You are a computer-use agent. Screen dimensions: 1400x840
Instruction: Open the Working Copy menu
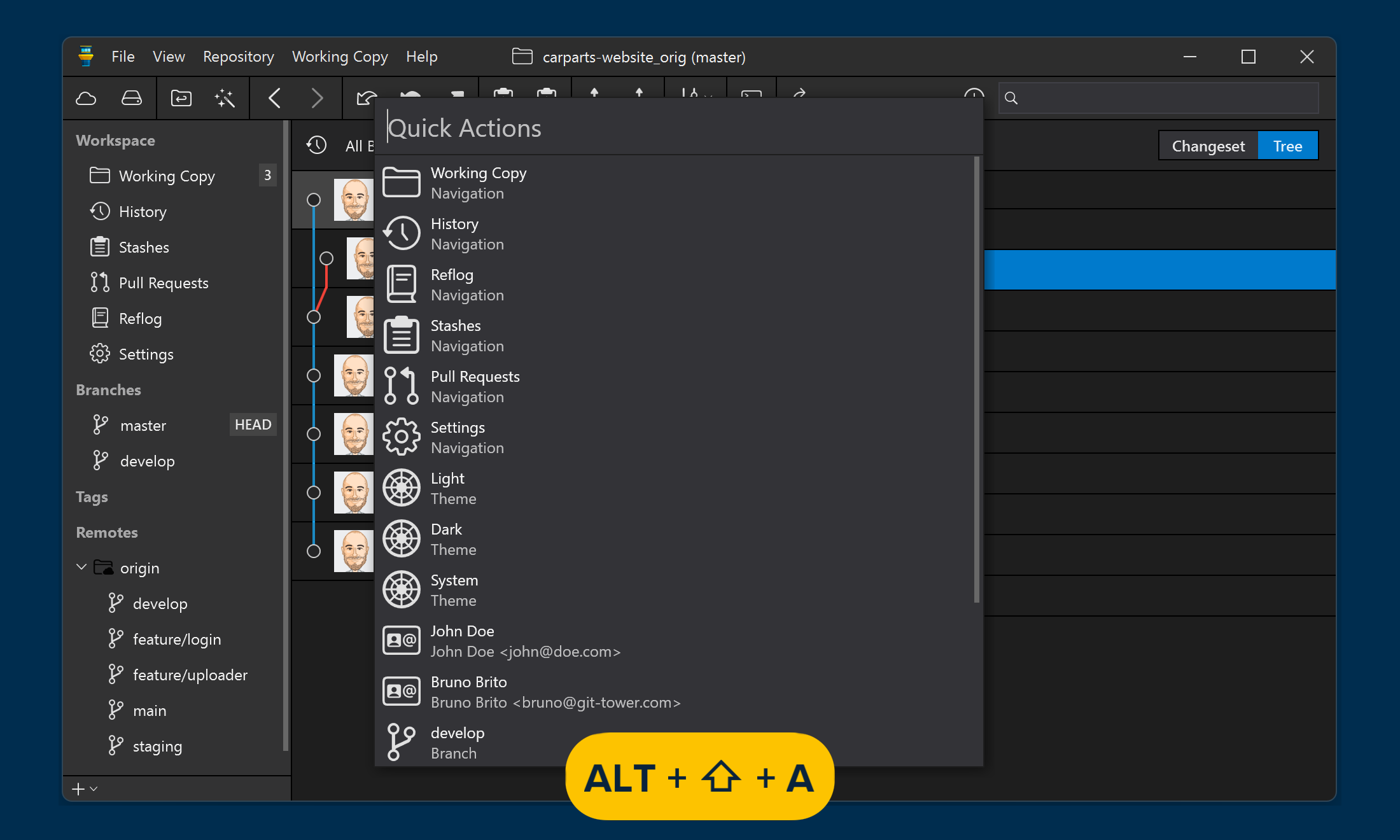[x=340, y=57]
